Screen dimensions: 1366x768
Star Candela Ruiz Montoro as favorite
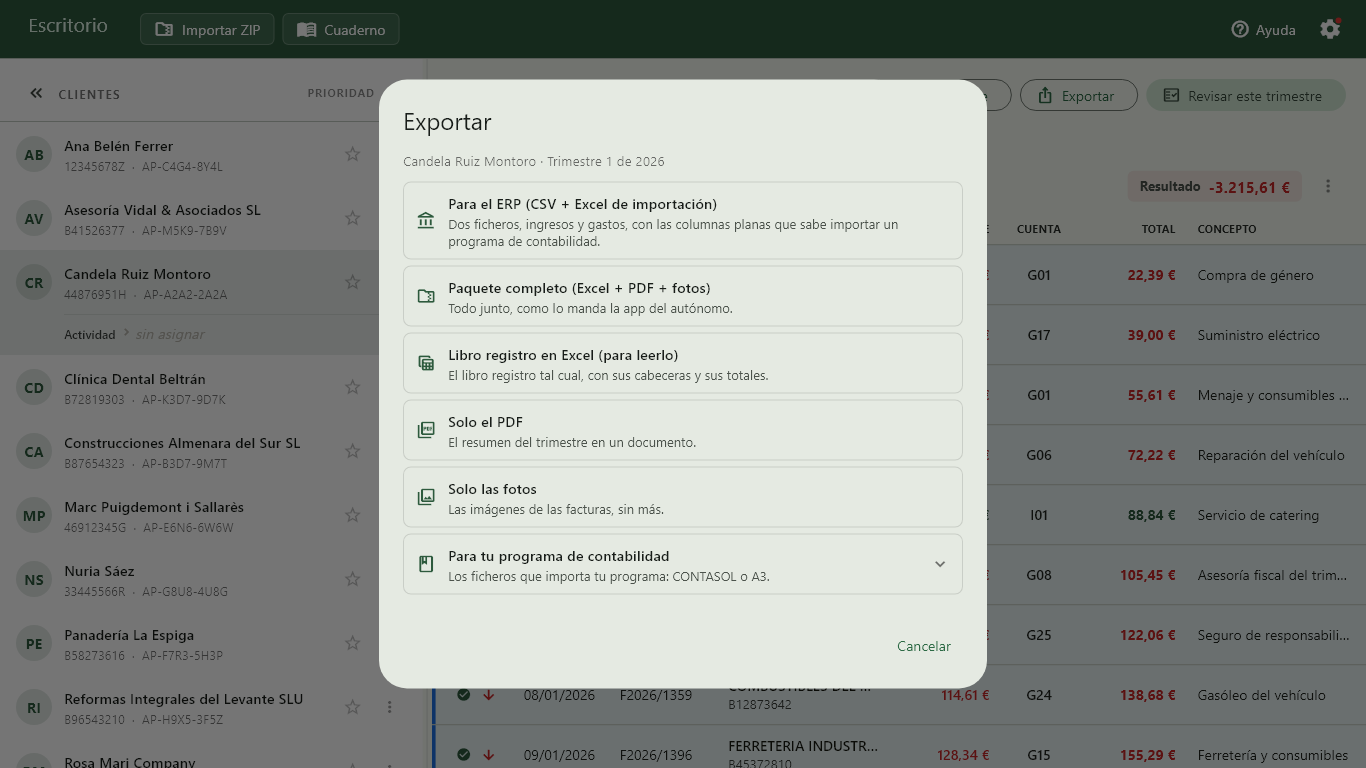coord(352,282)
